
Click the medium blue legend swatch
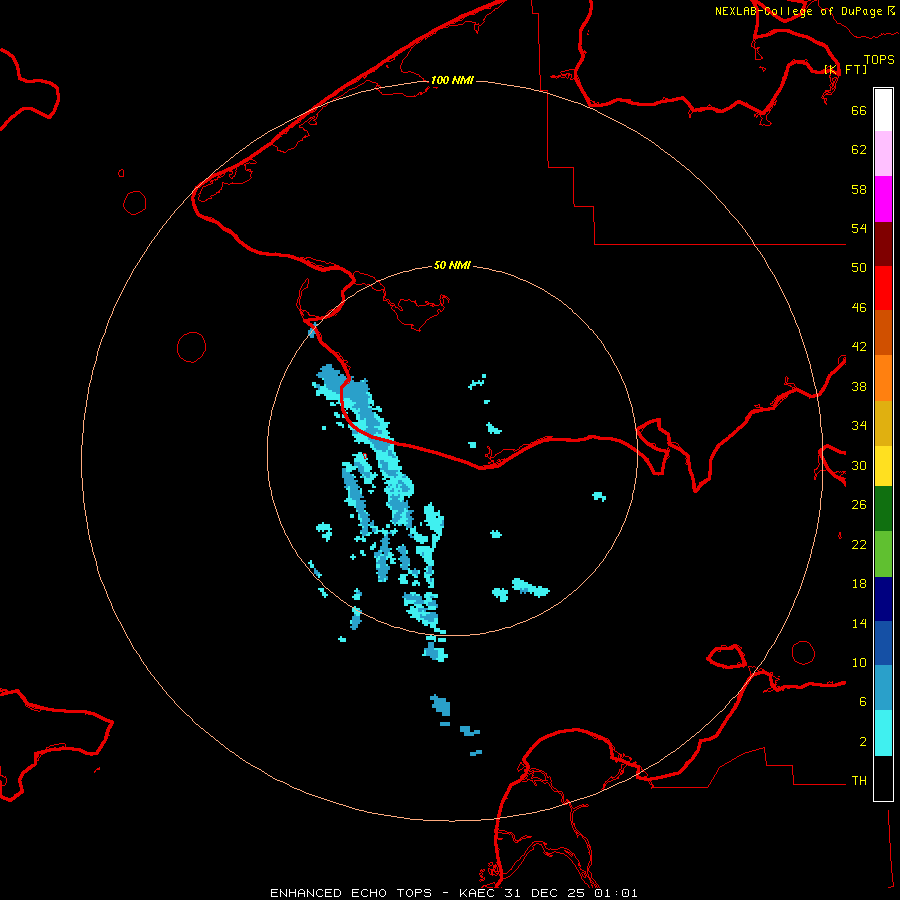coord(883,643)
